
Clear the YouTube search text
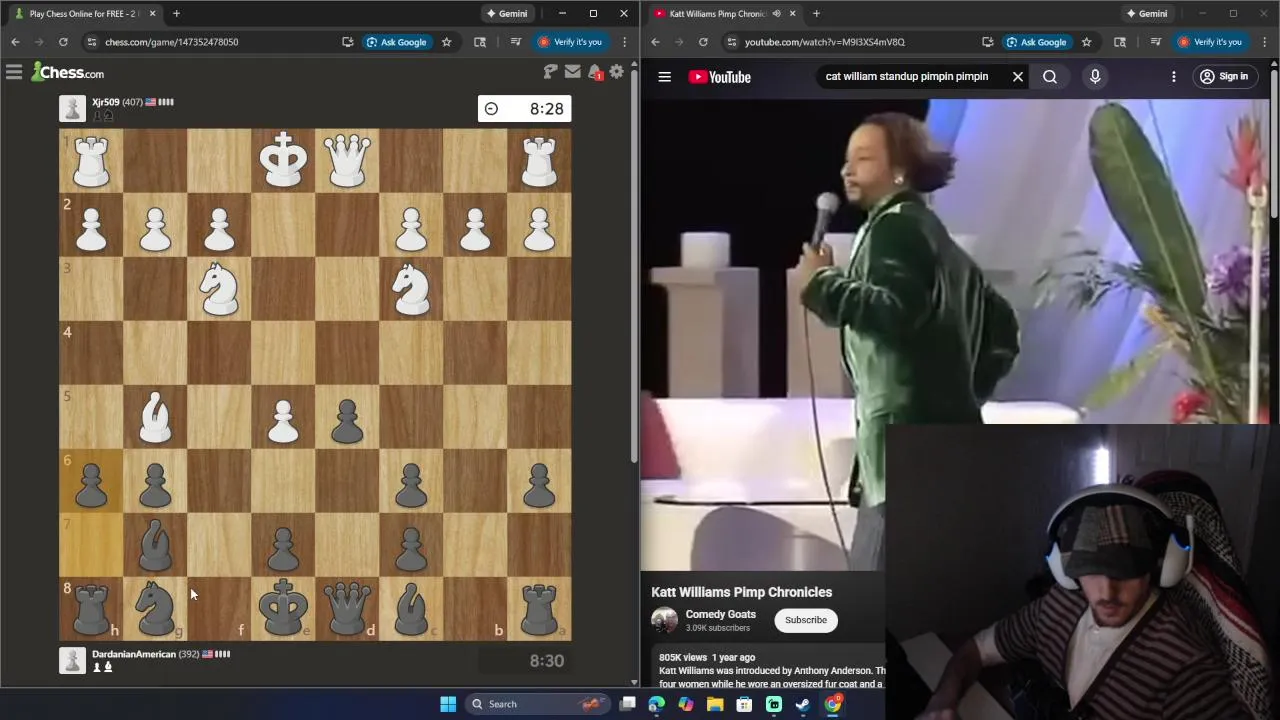pos(1018,77)
